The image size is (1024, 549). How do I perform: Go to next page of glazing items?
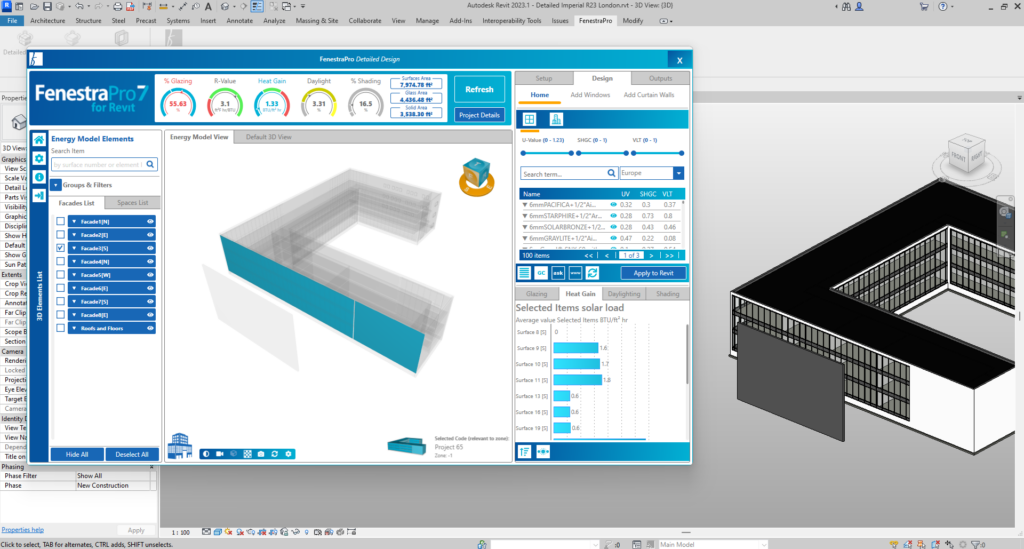(650, 256)
